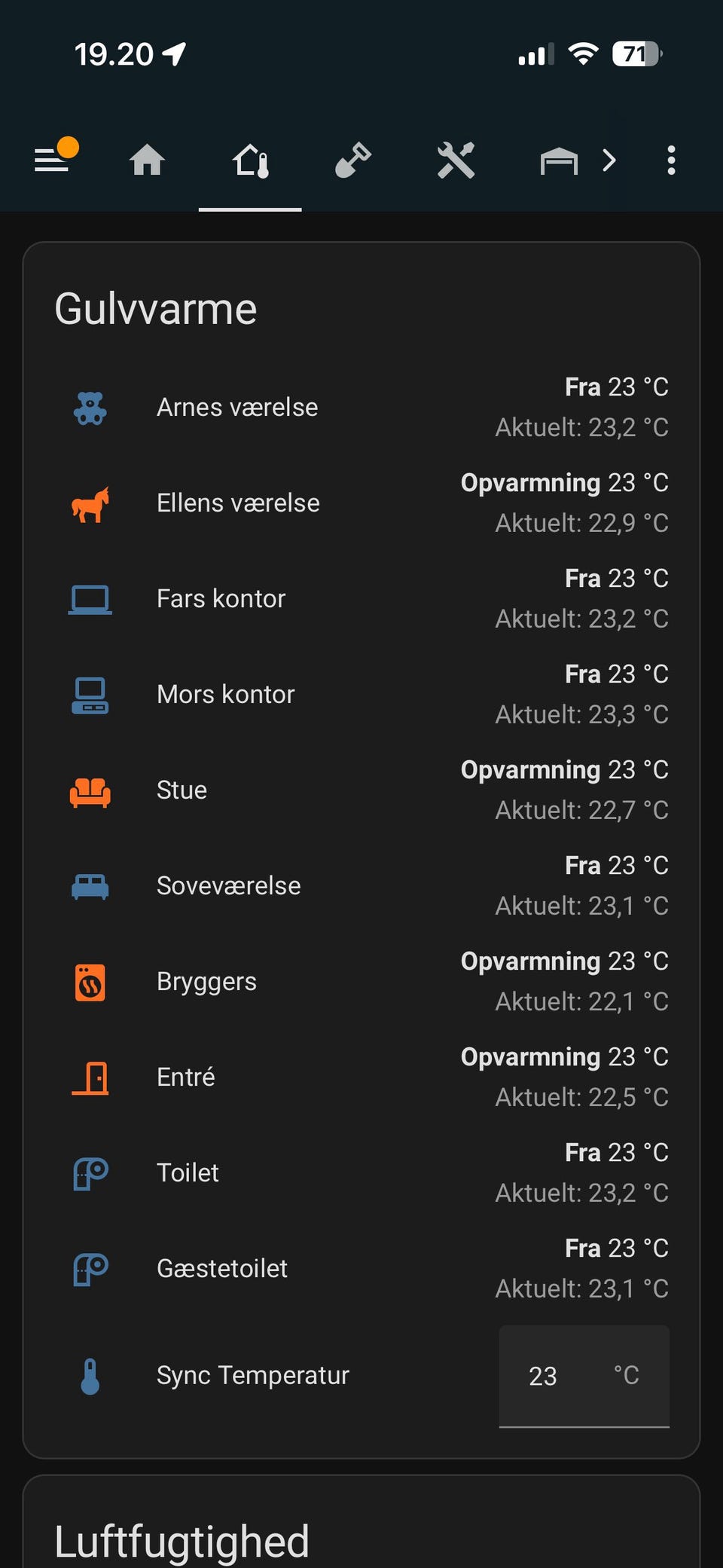This screenshot has height=1568, width=723.
Task: Show more tabs with right chevron
Action: pyautogui.click(x=610, y=160)
